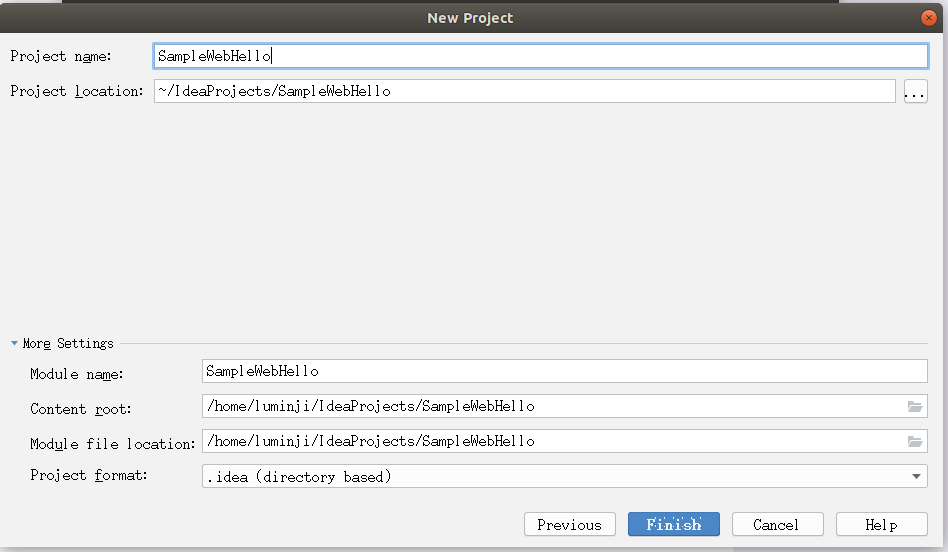
Task: Go back with the Previous button
Action: tap(570, 524)
